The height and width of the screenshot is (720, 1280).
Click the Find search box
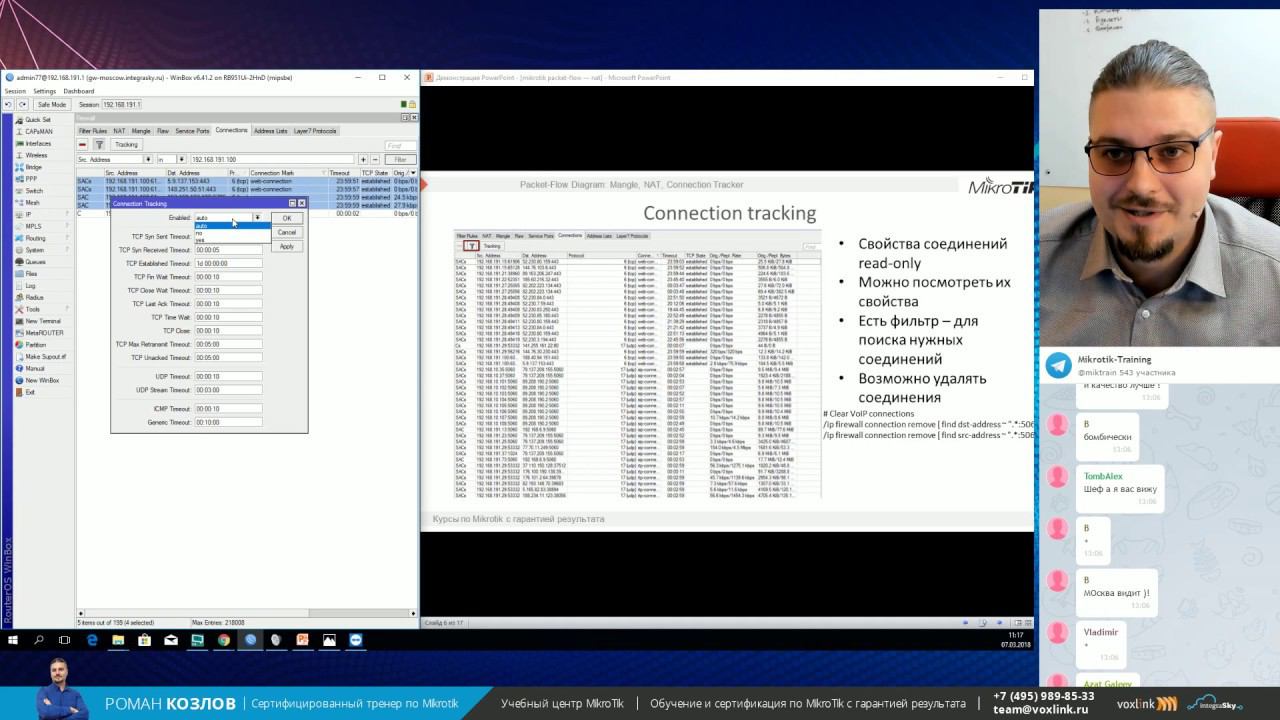tap(400, 145)
